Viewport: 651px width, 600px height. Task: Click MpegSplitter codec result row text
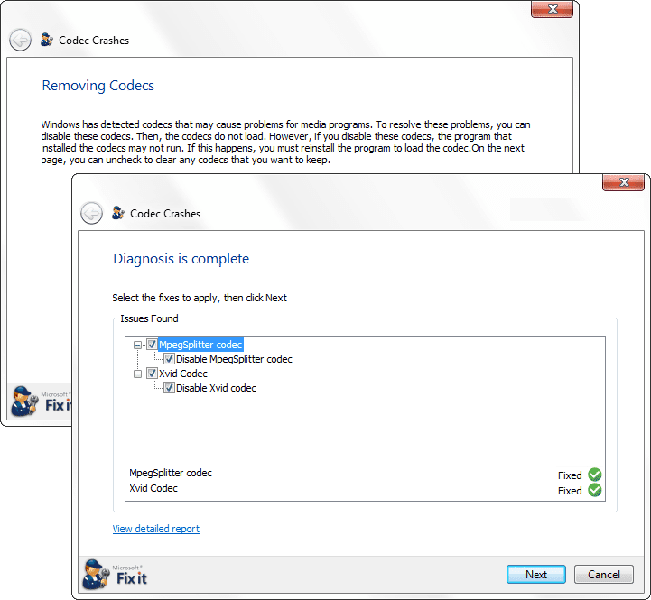(170, 473)
